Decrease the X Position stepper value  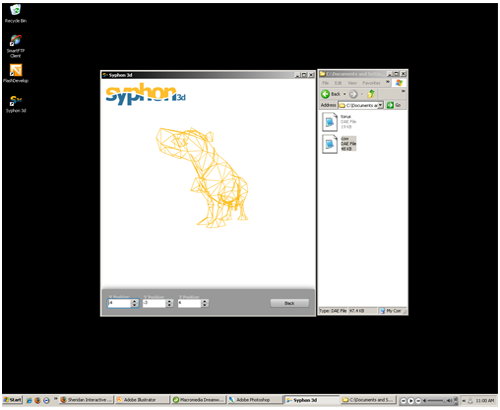pyautogui.click(x=135, y=305)
